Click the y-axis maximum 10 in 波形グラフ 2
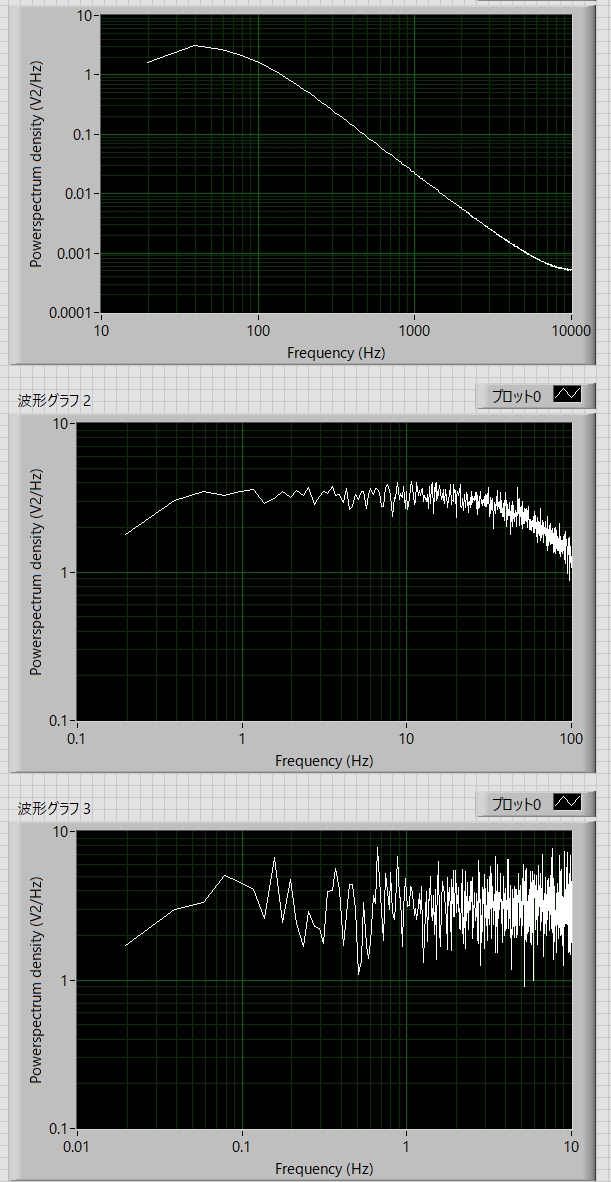 [58, 424]
